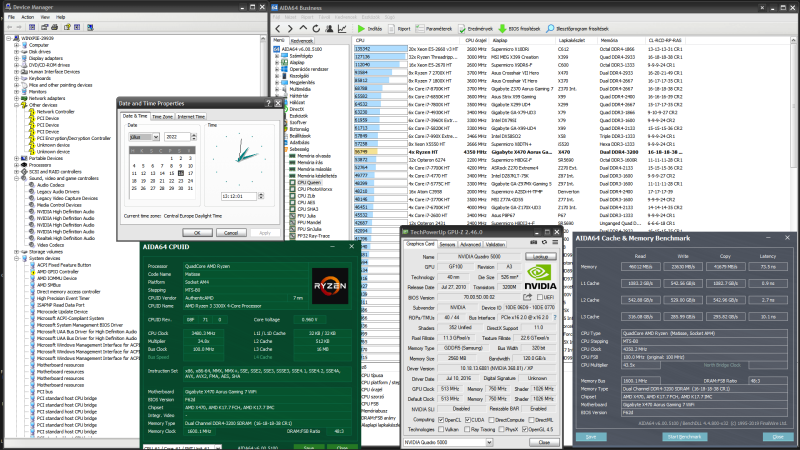Click Device Manager help toolbar icon
The width and height of the screenshot is (800, 450).
coord(66,27)
